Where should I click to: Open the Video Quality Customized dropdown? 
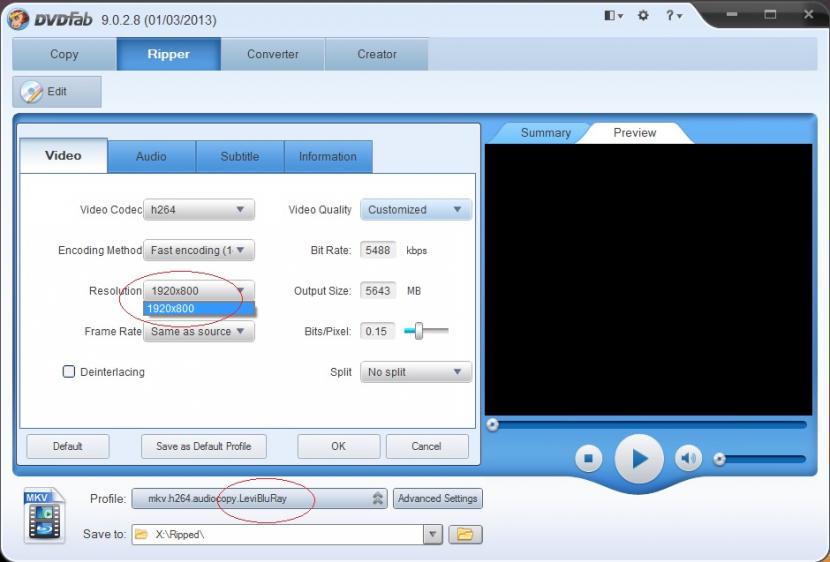point(415,210)
